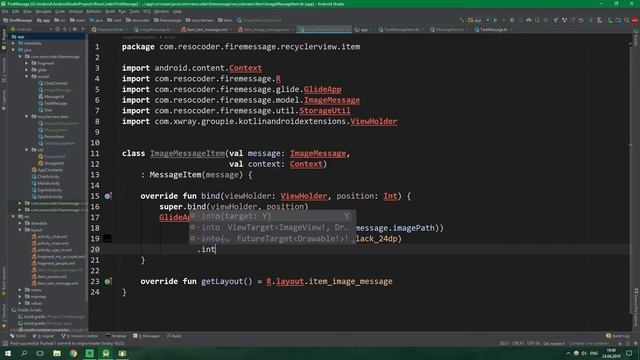Open the Refactor menu
Screen dimensions: 640x360
tap(93, 11)
